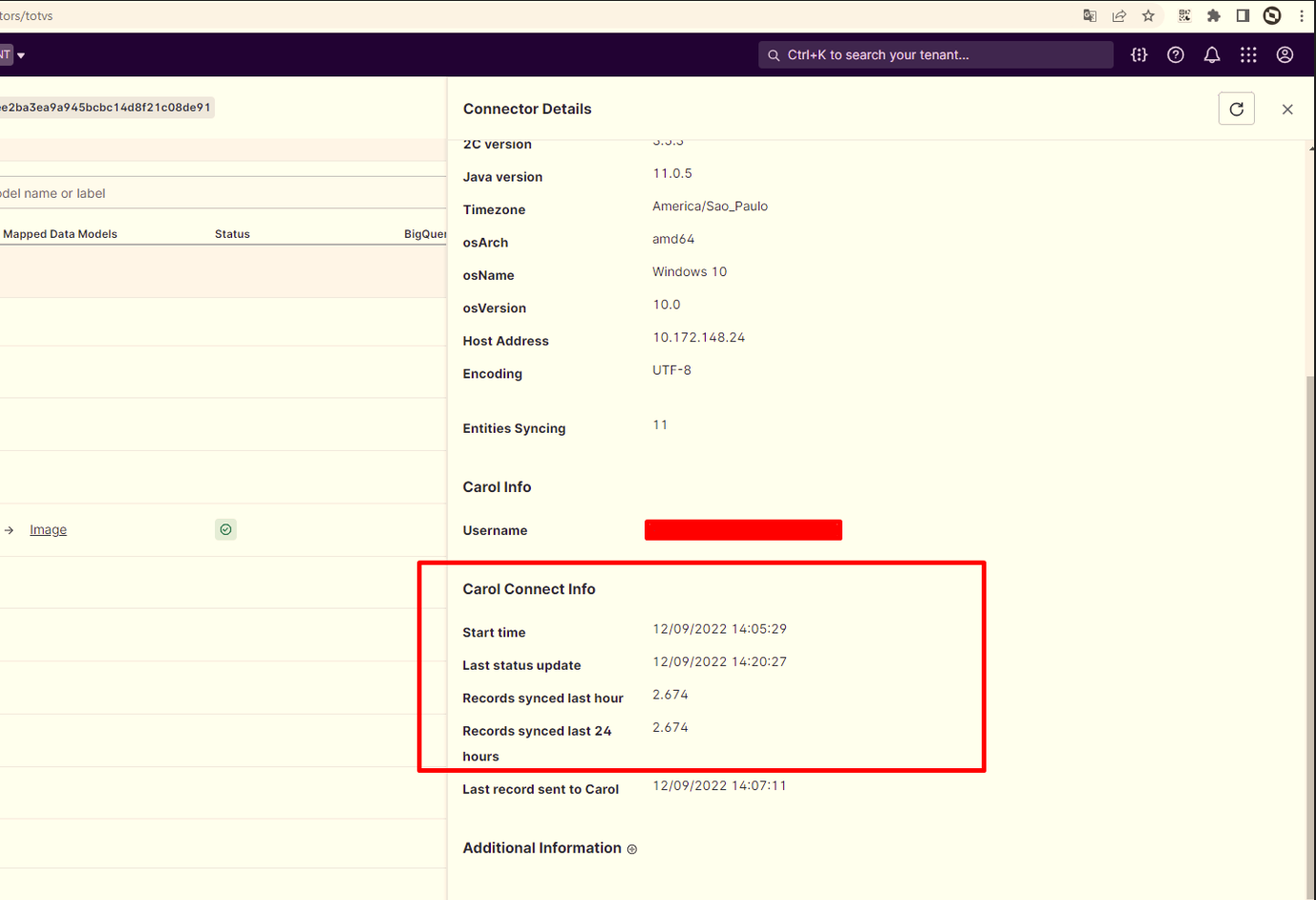
Task: Open the help question mark icon
Action: click(1175, 55)
